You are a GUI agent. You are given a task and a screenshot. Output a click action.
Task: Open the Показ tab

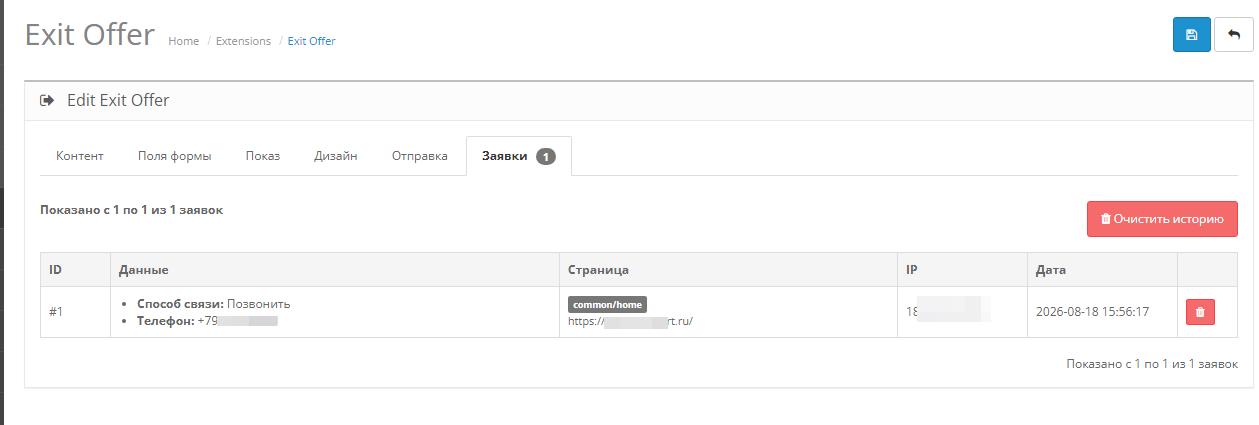[x=263, y=156]
